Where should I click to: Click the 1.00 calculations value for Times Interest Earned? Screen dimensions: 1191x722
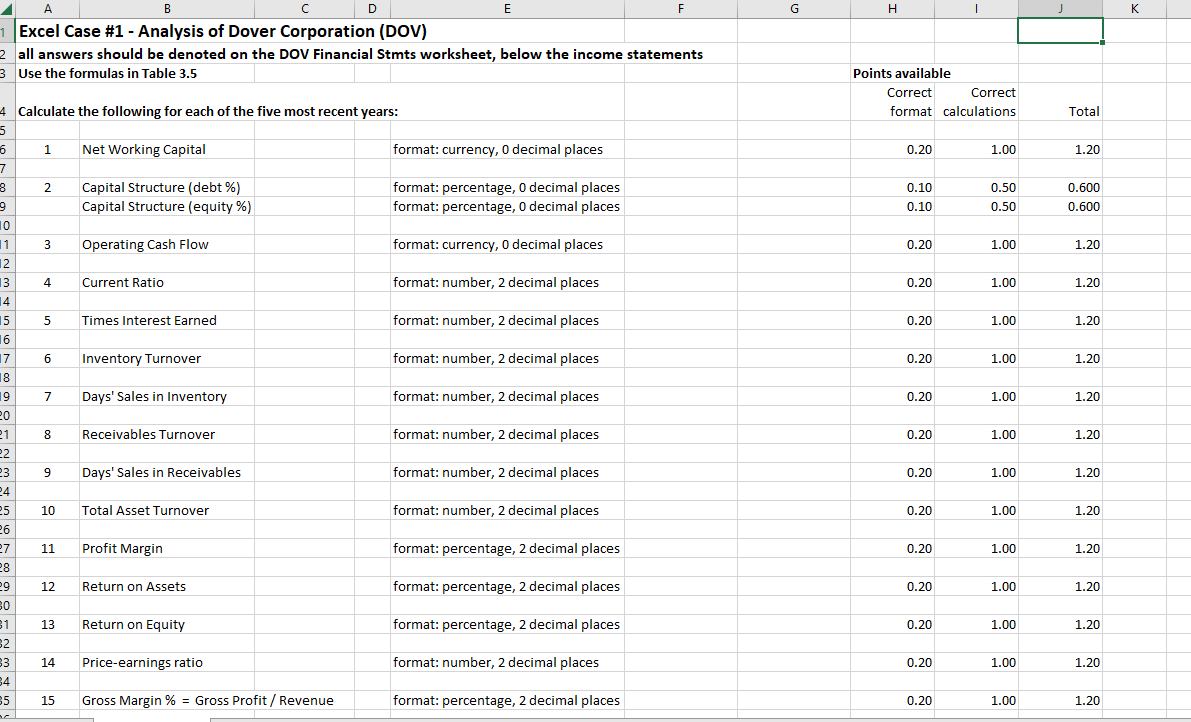click(x=976, y=320)
